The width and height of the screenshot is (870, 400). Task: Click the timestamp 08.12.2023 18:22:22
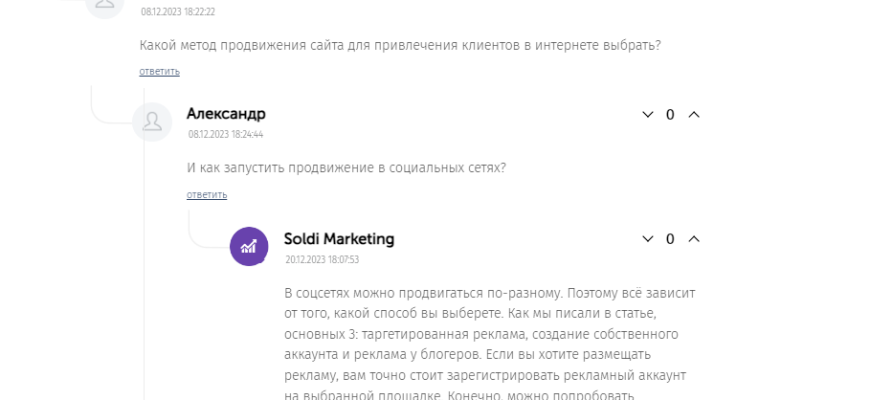coord(178,12)
